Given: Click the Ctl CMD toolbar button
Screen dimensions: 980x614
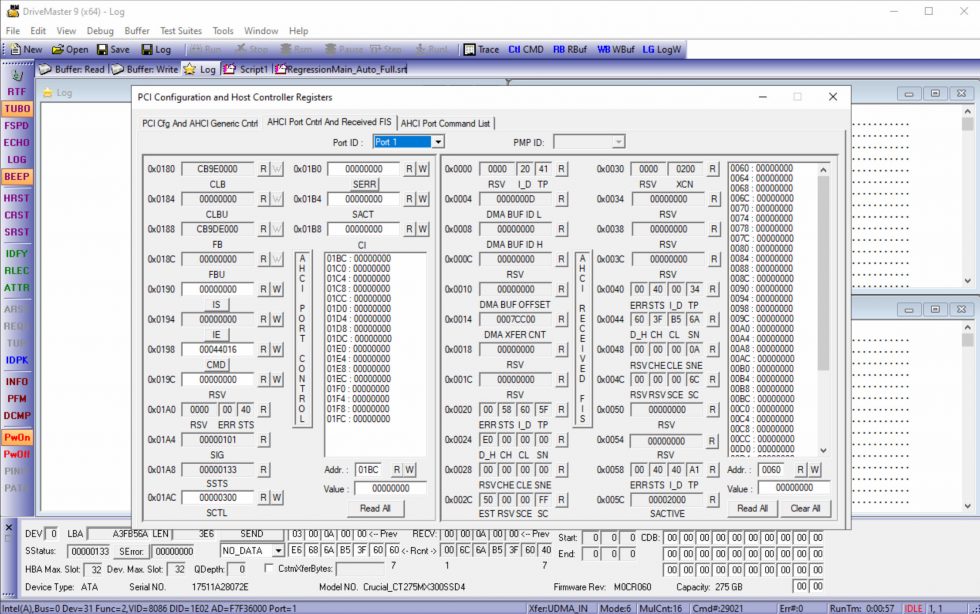Looking at the screenshot, I should point(526,49).
